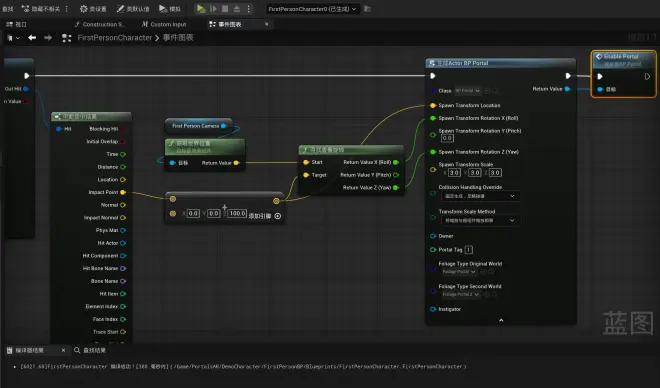Screen dimensions: 660x388
Task: Open the FirstPersonCharacter0 debug object dropdown
Action: pos(313,9)
